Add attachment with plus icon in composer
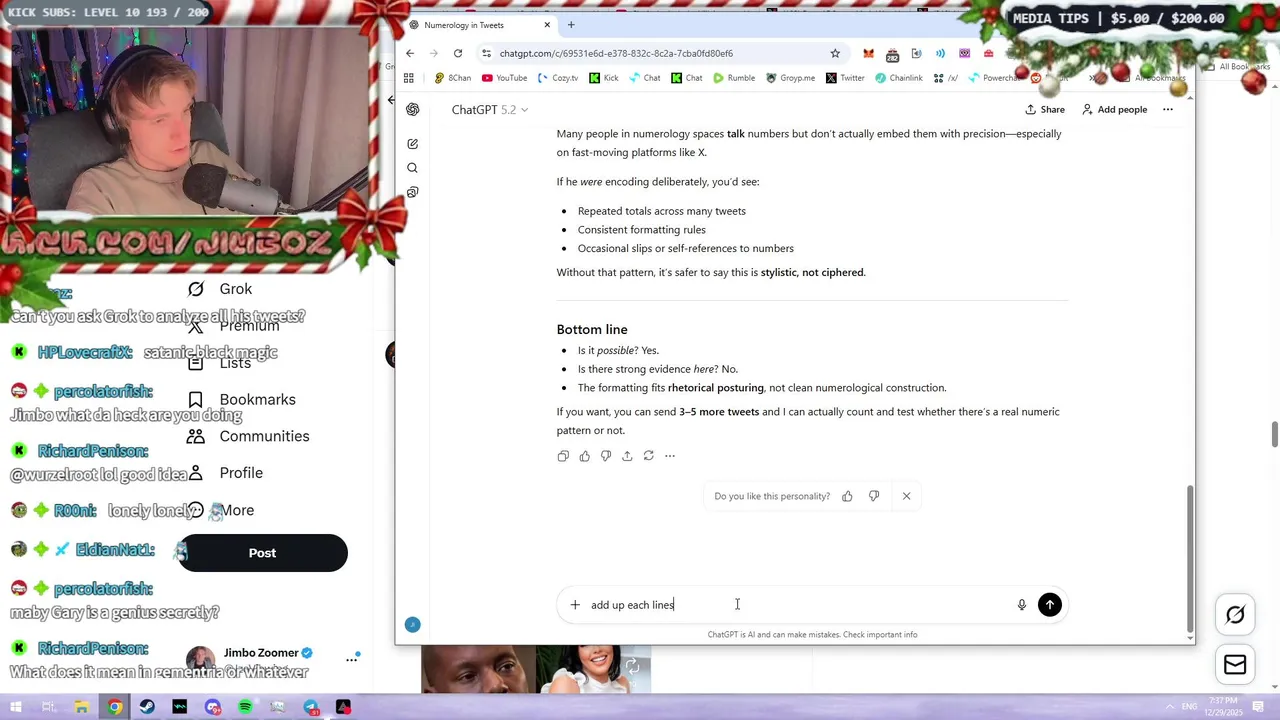Screen dimensions: 1280x720 575,605
